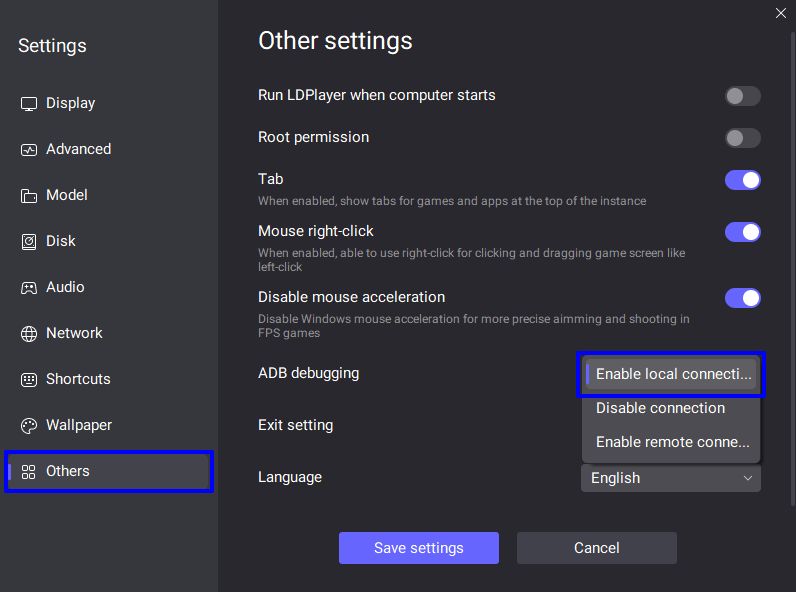796x592 pixels.
Task: Choose Disable connection from ADB list
Action: click(671, 408)
